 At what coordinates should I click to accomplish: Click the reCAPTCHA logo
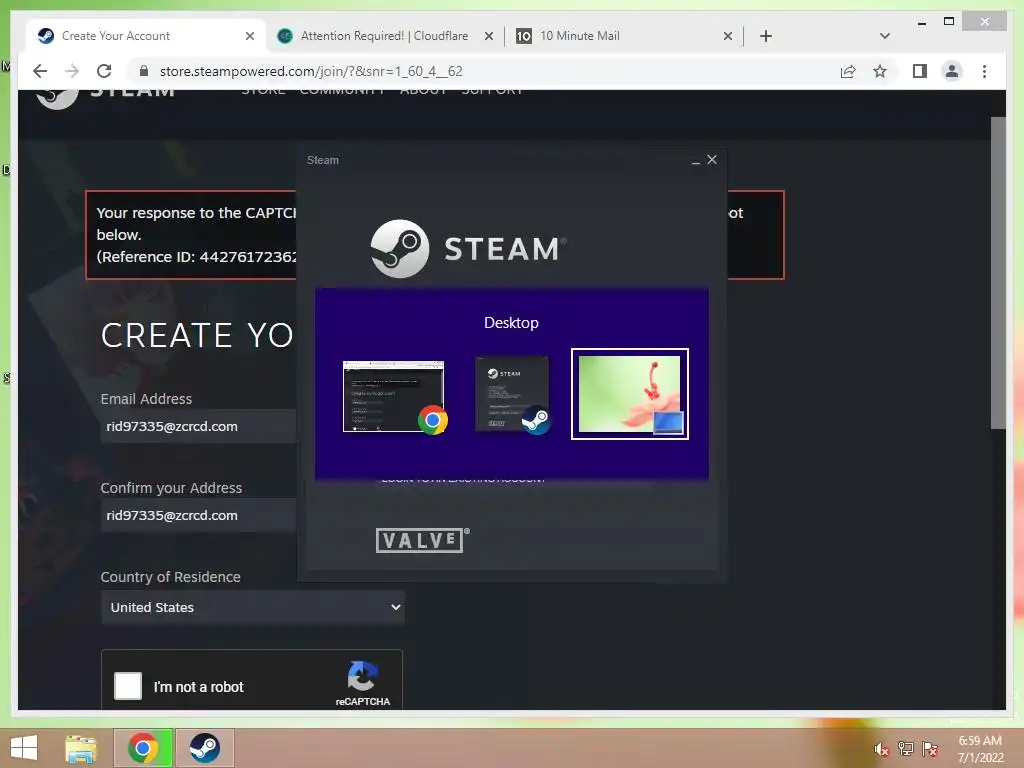[x=362, y=677]
